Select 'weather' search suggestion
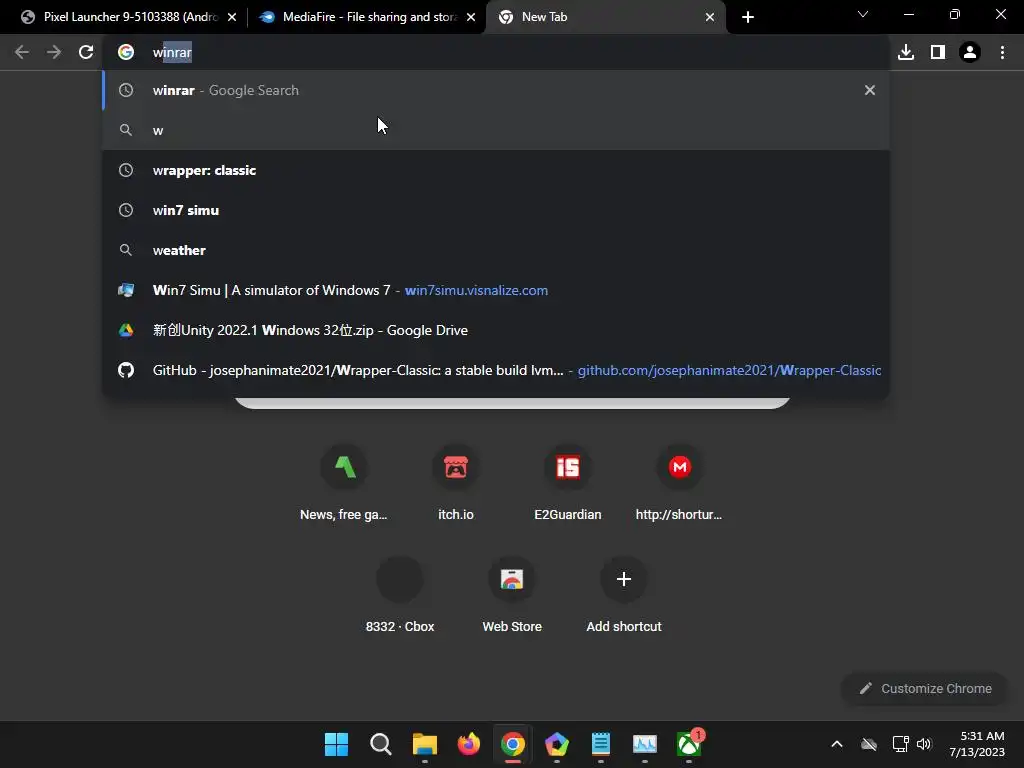 (496, 250)
